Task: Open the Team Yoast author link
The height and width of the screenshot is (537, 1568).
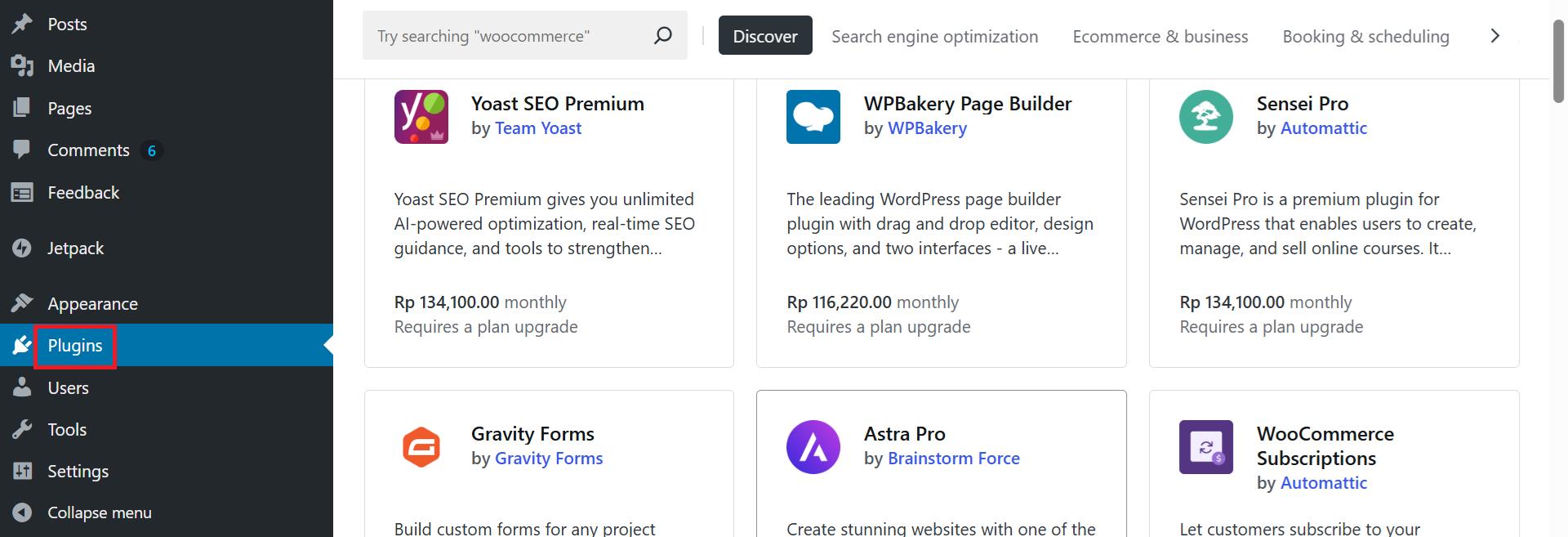Action: point(538,128)
